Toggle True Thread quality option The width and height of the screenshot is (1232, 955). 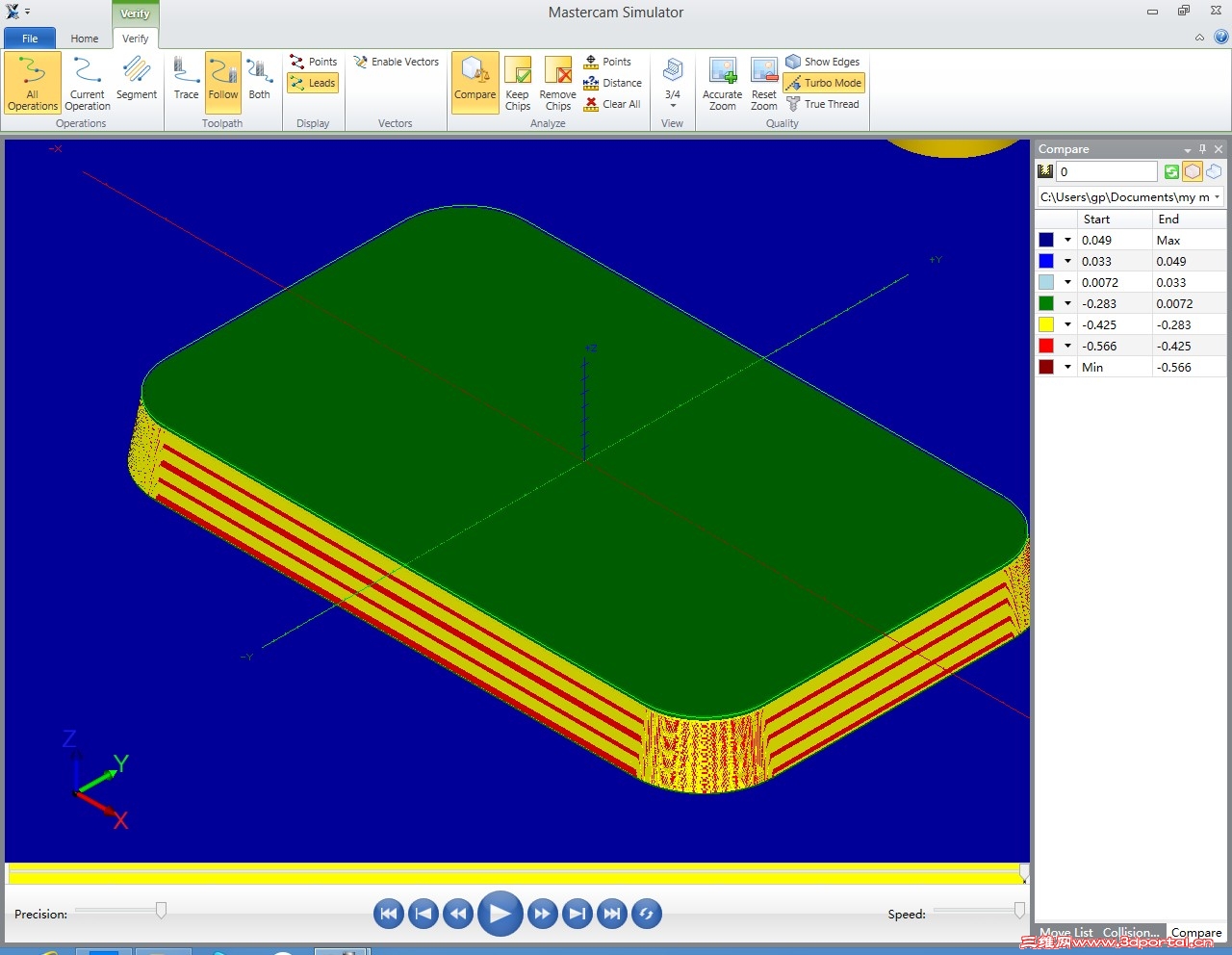coord(823,104)
